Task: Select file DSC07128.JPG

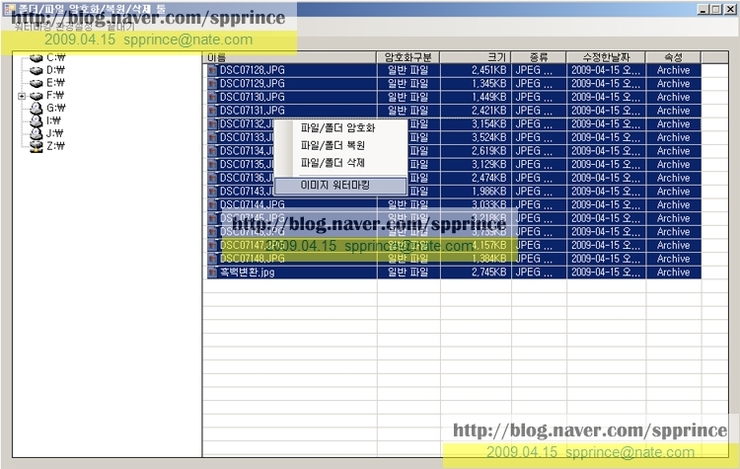Action: [252, 70]
